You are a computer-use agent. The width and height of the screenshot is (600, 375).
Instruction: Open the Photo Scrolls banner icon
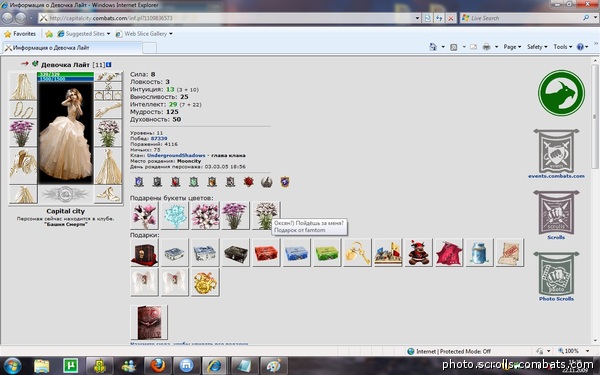point(556,274)
